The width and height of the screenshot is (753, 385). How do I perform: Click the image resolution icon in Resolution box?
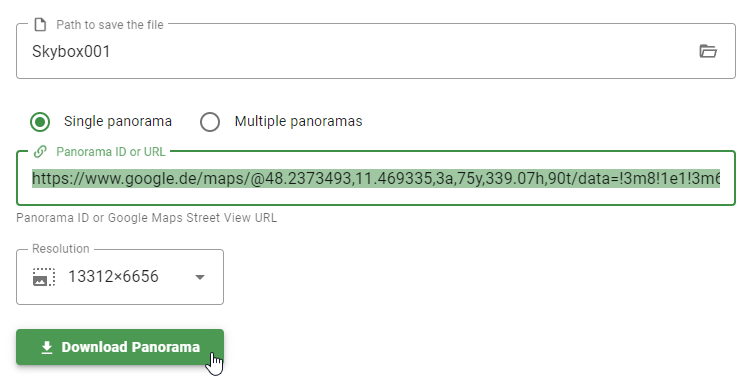tap(44, 277)
